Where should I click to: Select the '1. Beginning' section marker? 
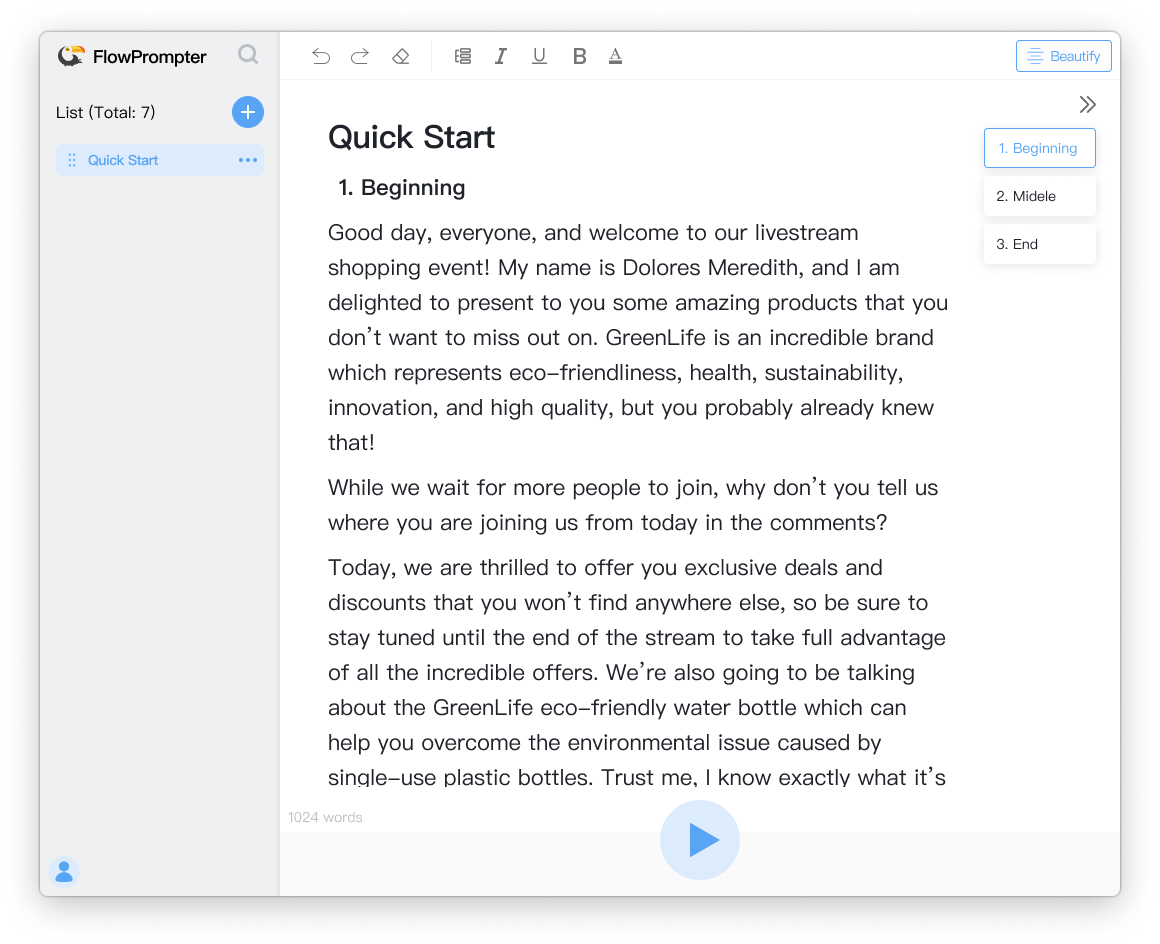click(1039, 147)
